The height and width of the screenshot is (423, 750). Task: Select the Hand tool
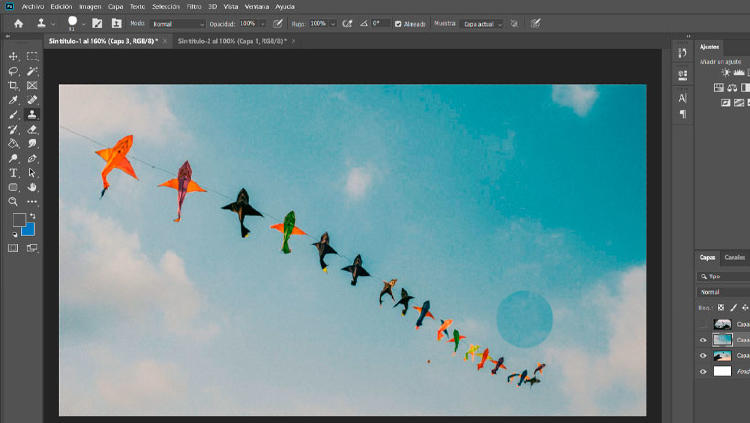click(x=32, y=187)
